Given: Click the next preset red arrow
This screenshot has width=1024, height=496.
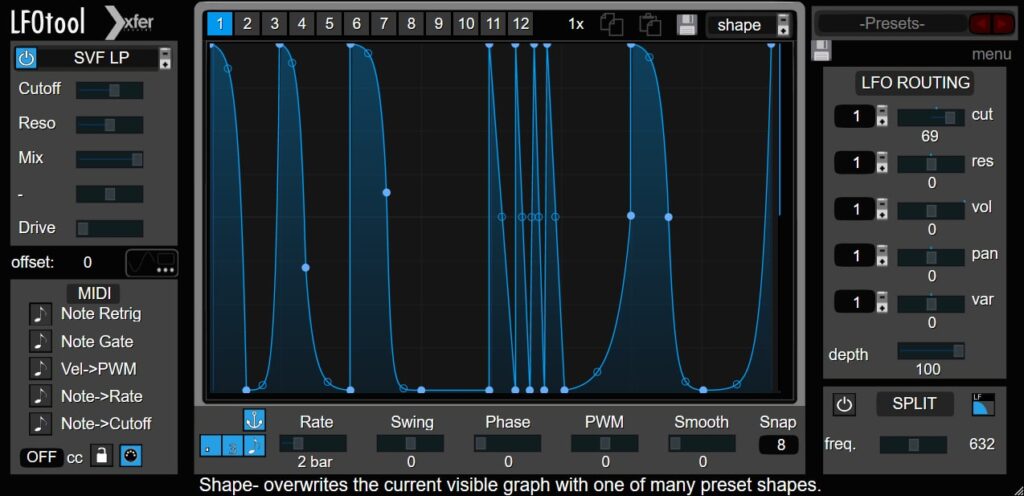Looking at the screenshot, I should click(x=1002, y=24).
